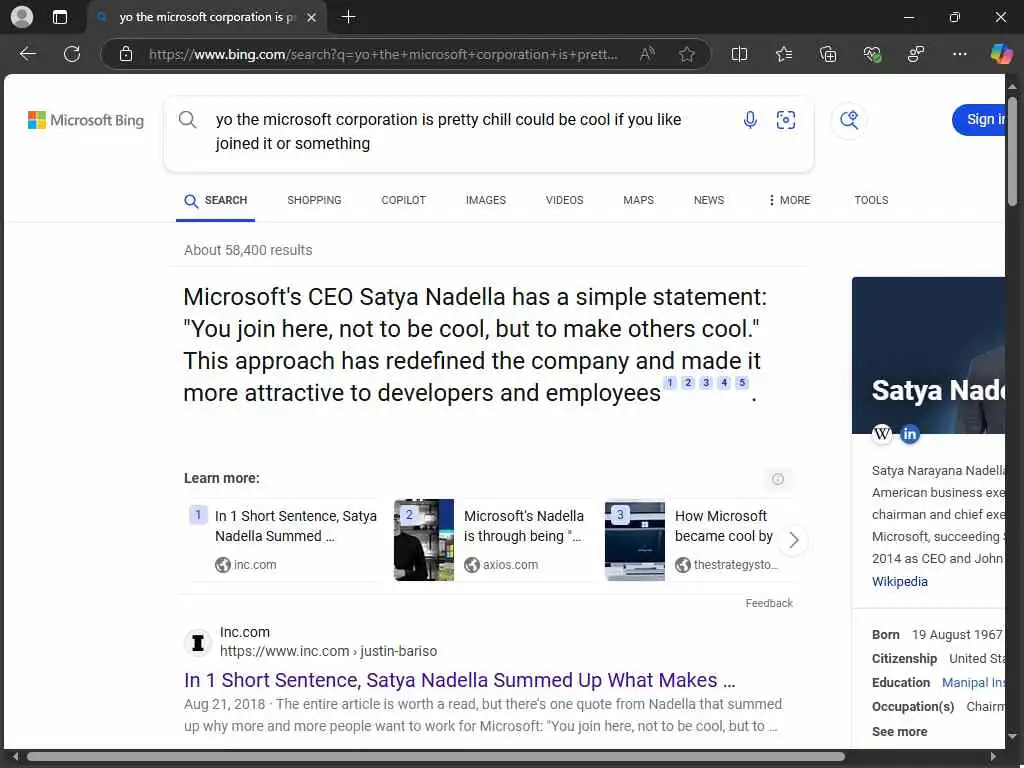Click the Microsoft Bing logo
This screenshot has width=1024, height=768.
pos(86,120)
